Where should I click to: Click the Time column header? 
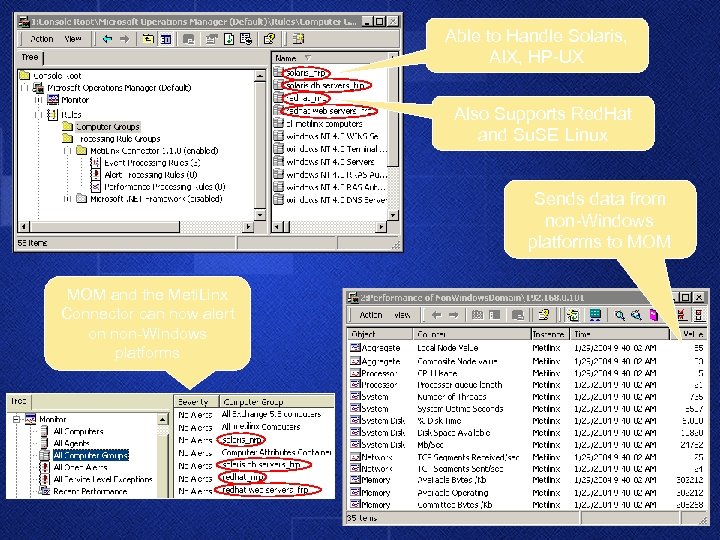click(619, 334)
